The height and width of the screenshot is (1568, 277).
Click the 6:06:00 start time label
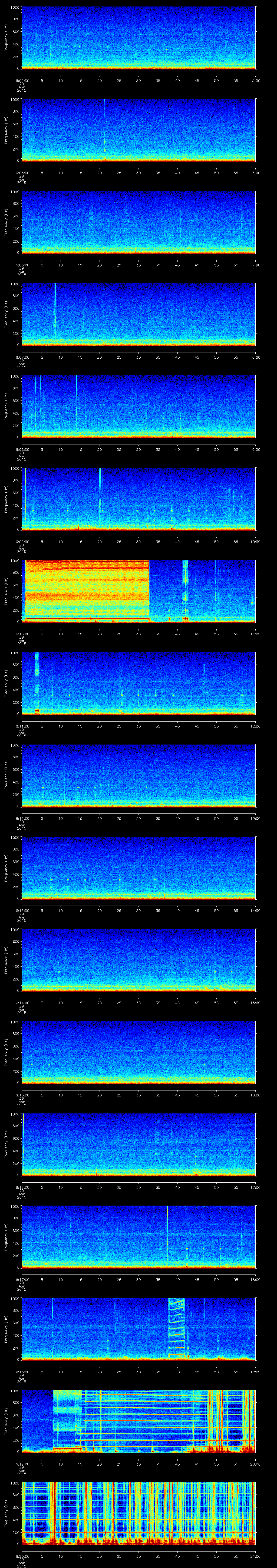tap(22, 265)
